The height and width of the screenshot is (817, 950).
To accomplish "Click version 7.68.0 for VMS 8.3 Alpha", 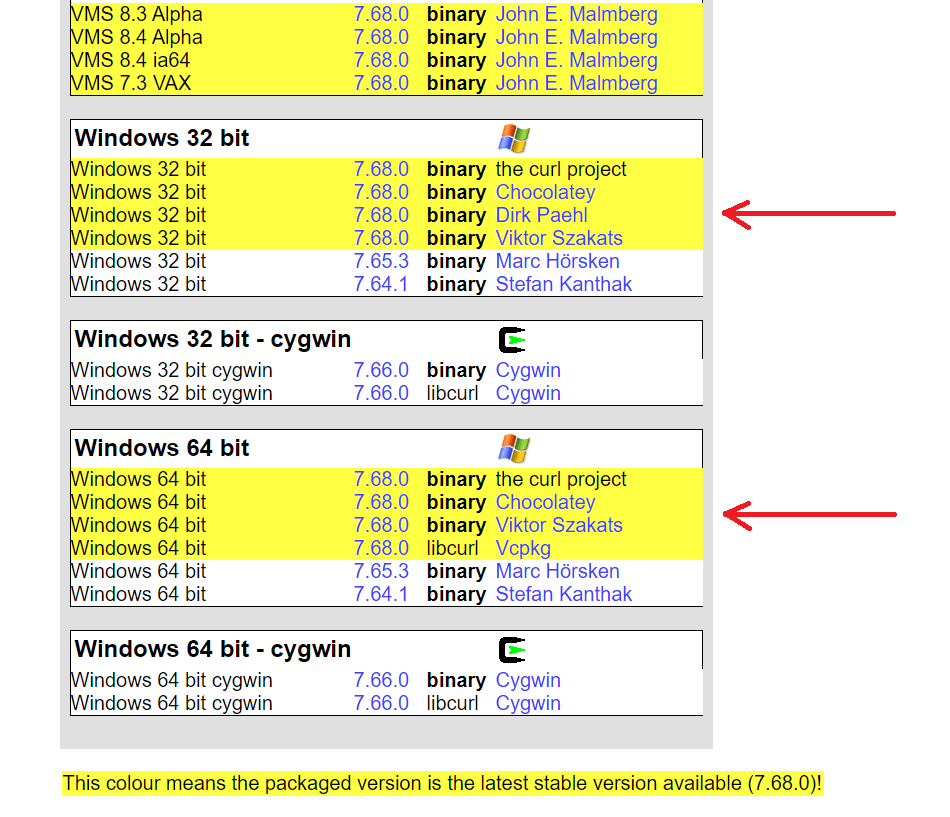I will [381, 14].
